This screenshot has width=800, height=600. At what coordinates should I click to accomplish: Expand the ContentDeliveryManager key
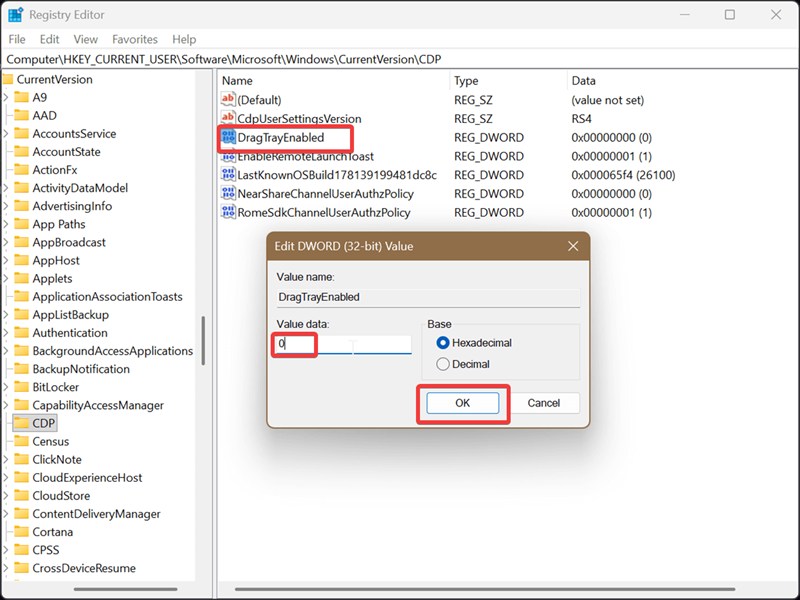[x=6, y=514]
